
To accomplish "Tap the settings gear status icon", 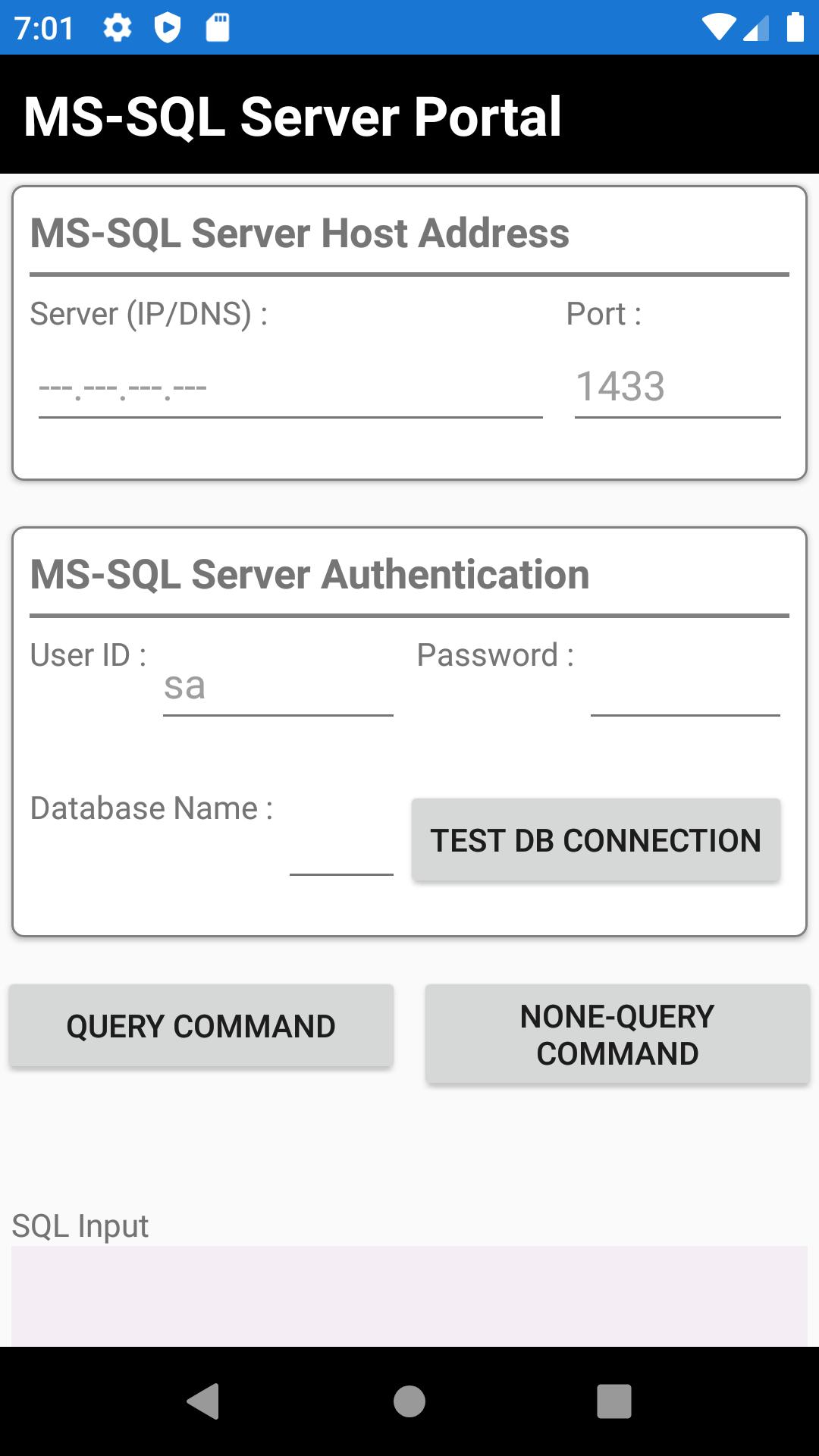I will click(x=118, y=28).
